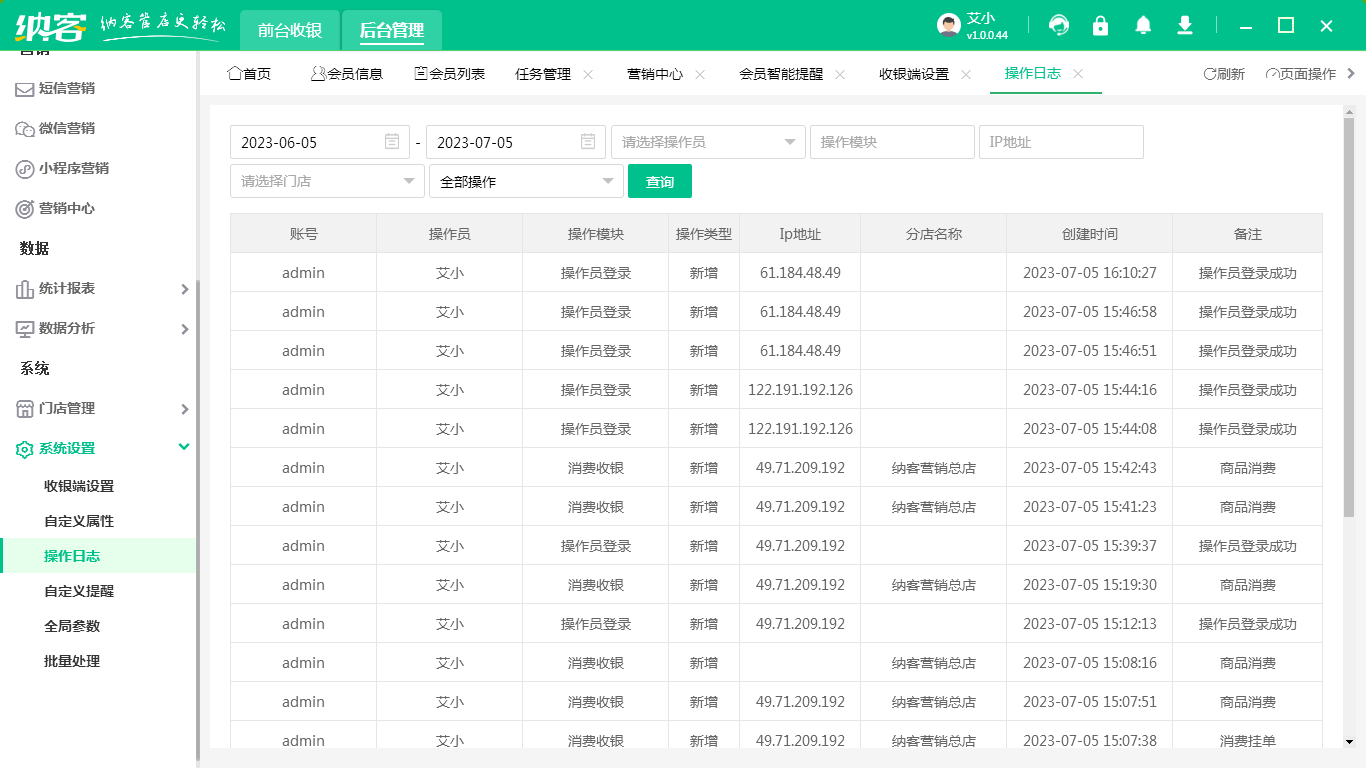Click the download arrow icon
The width and height of the screenshot is (1366, 768).
click(x=1185, y=26)
